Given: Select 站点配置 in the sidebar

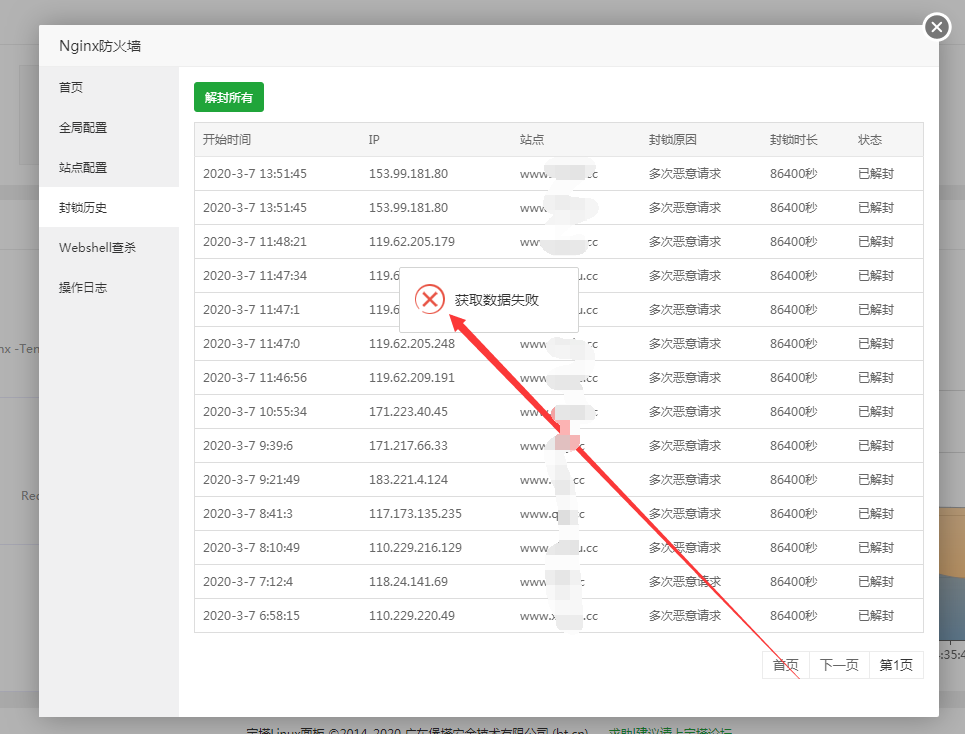Looking at the screenshot, I should point(83,168).
